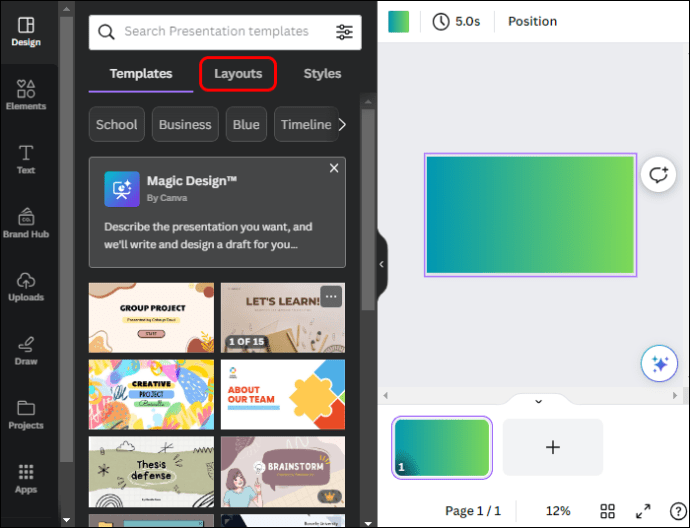This screenshot has width=690, height=528.
Task: Open the Text panel
Action: click(x=26, y=159)
